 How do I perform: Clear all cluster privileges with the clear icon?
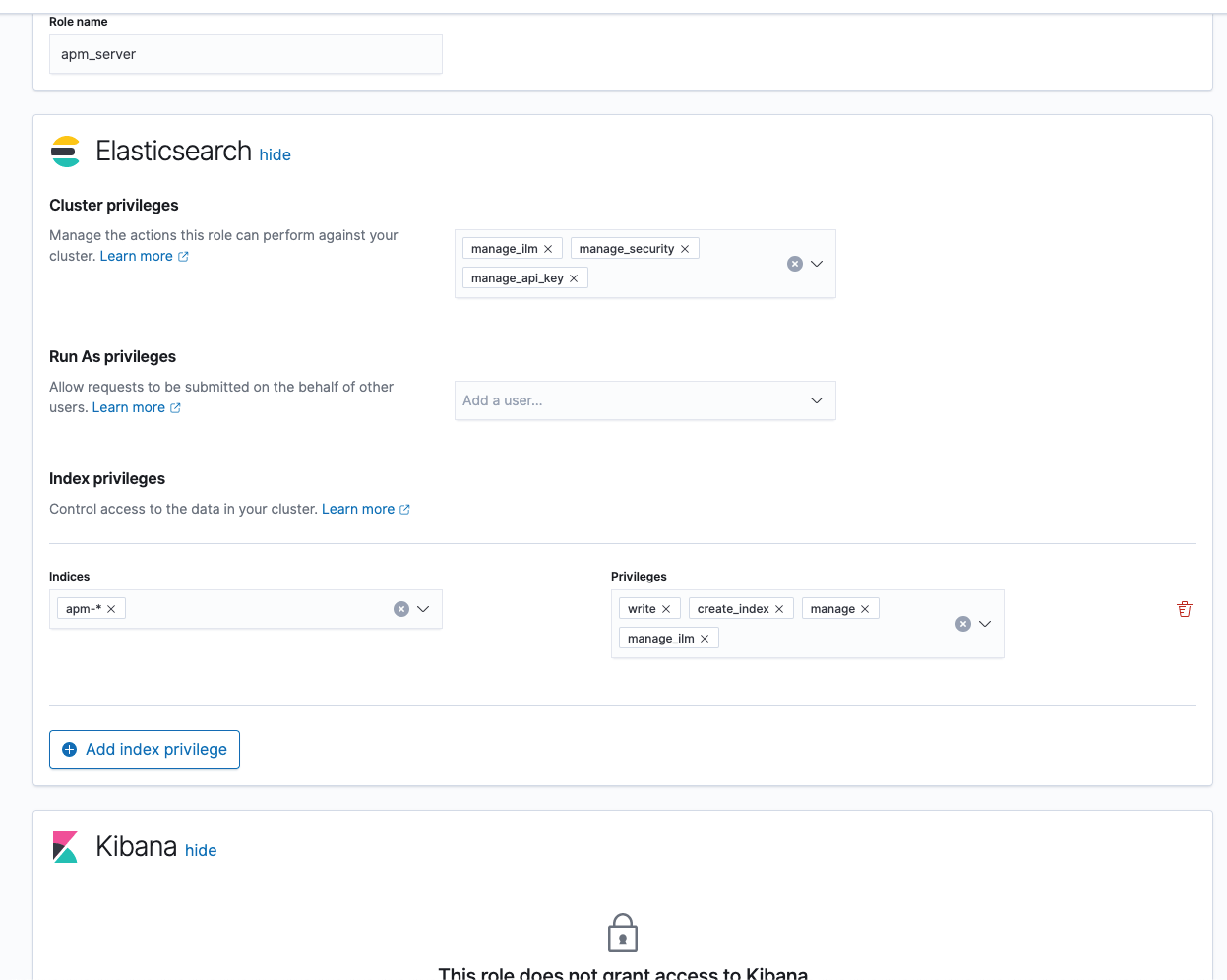(795, 264)
